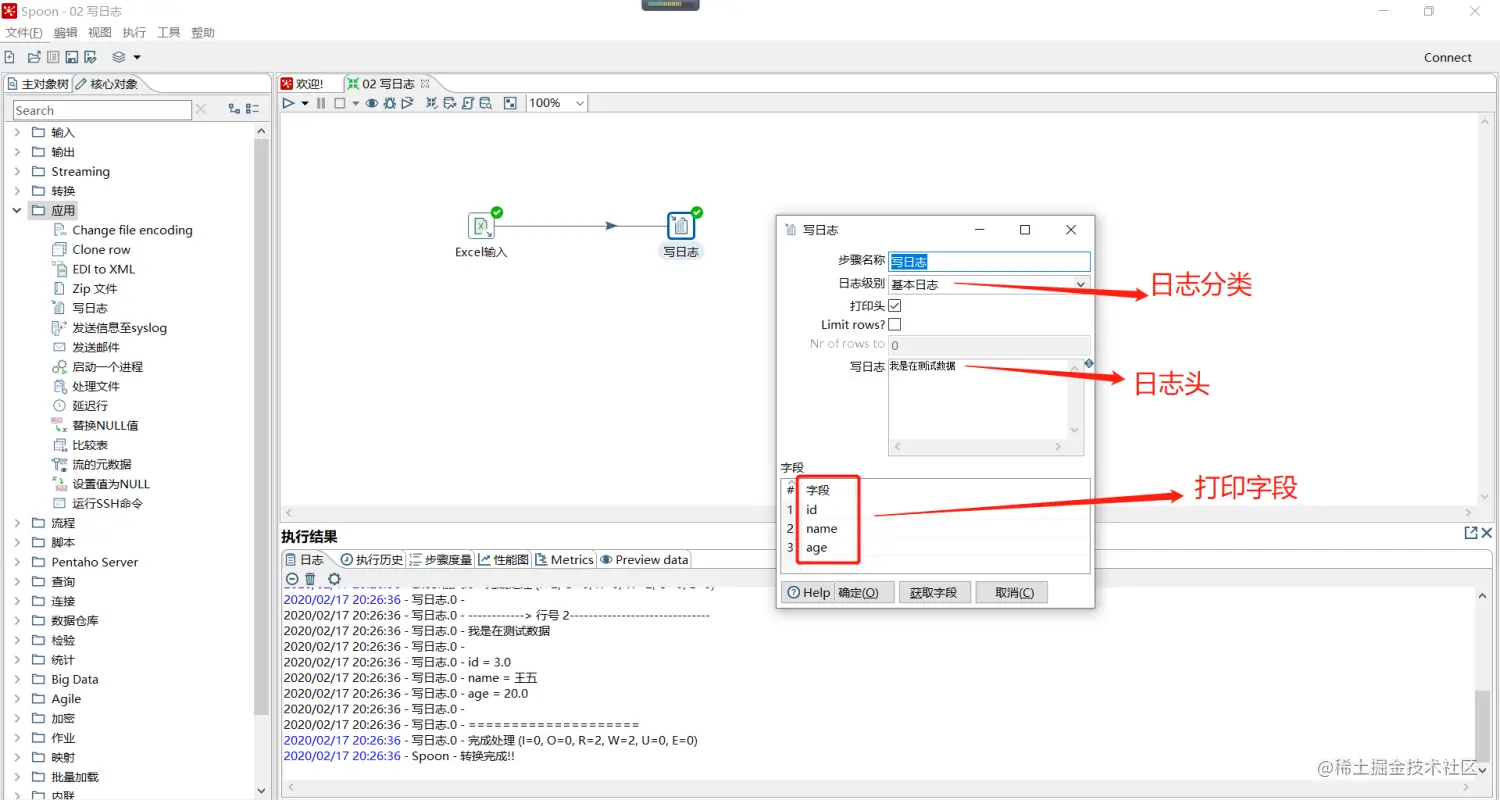The image size is (1500, 800).
Task: Run the transformation with play icon
Action: (289, 103)
